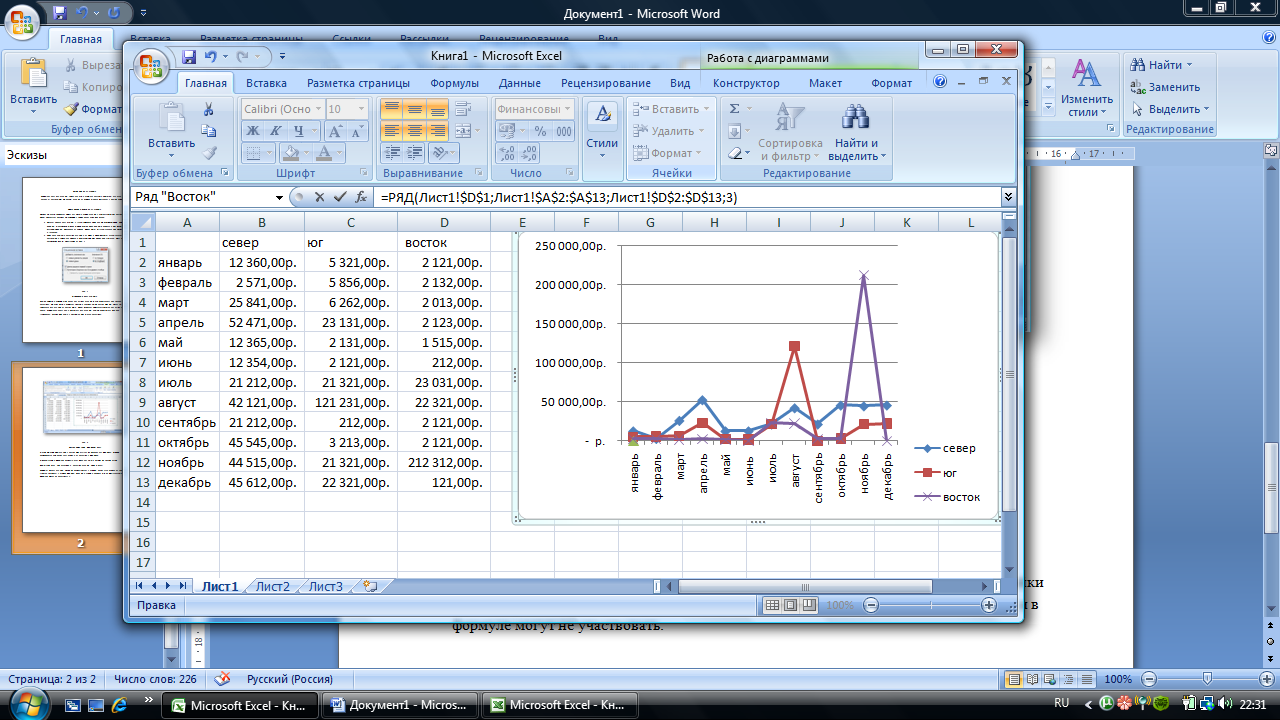Image resolution: width=1280 pixels, height=720 pixels.
Task: Click the Excel Office button
Action: pyautogui.click(x=152, y=66)
